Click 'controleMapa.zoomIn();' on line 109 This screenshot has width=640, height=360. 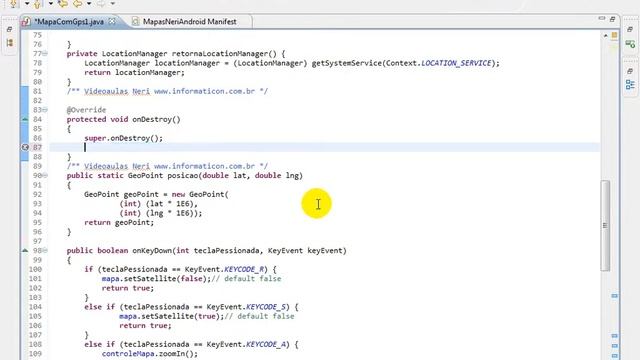tap(150, 354)
